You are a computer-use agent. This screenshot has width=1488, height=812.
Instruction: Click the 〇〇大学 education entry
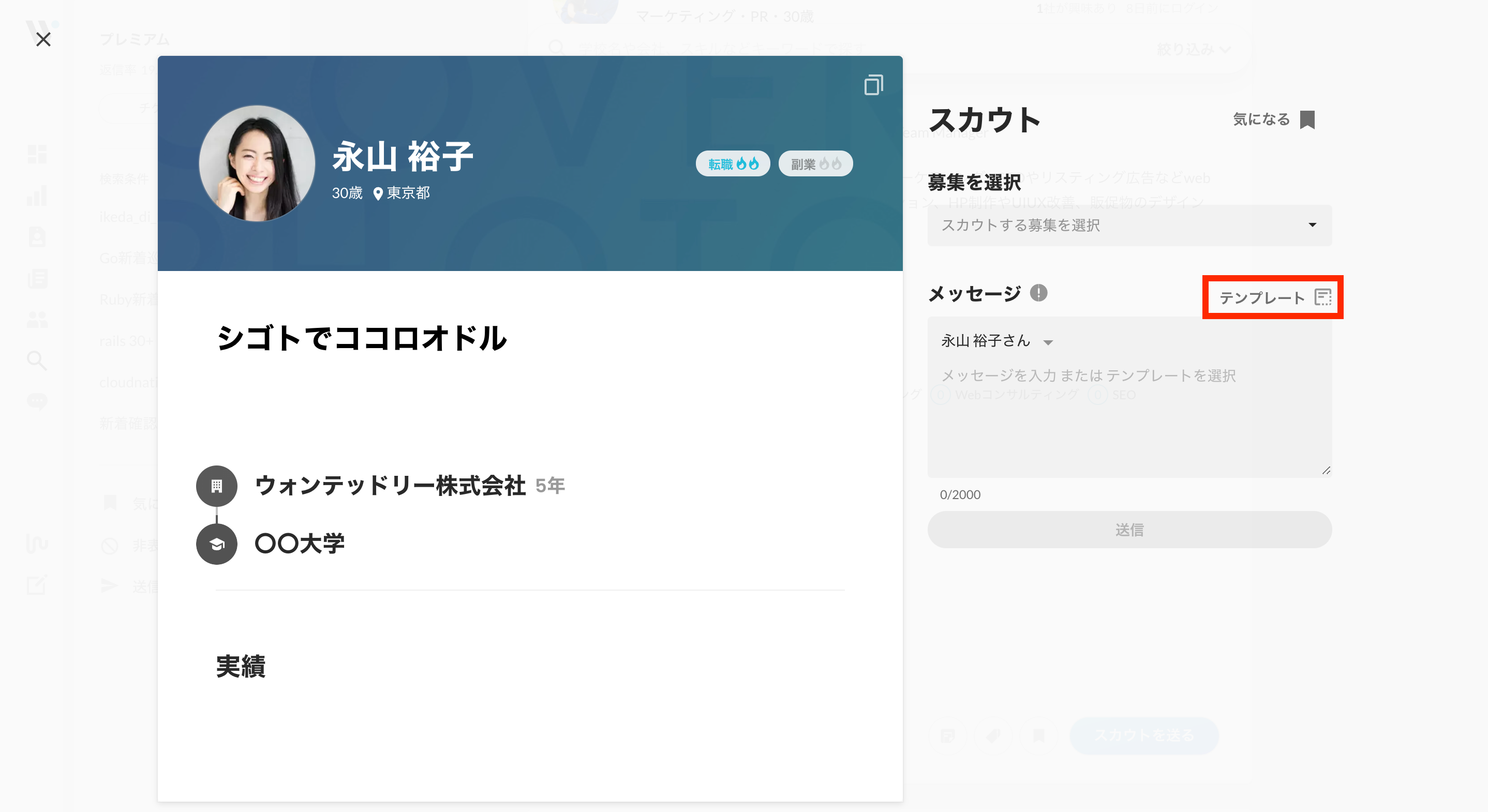point(300,544)
